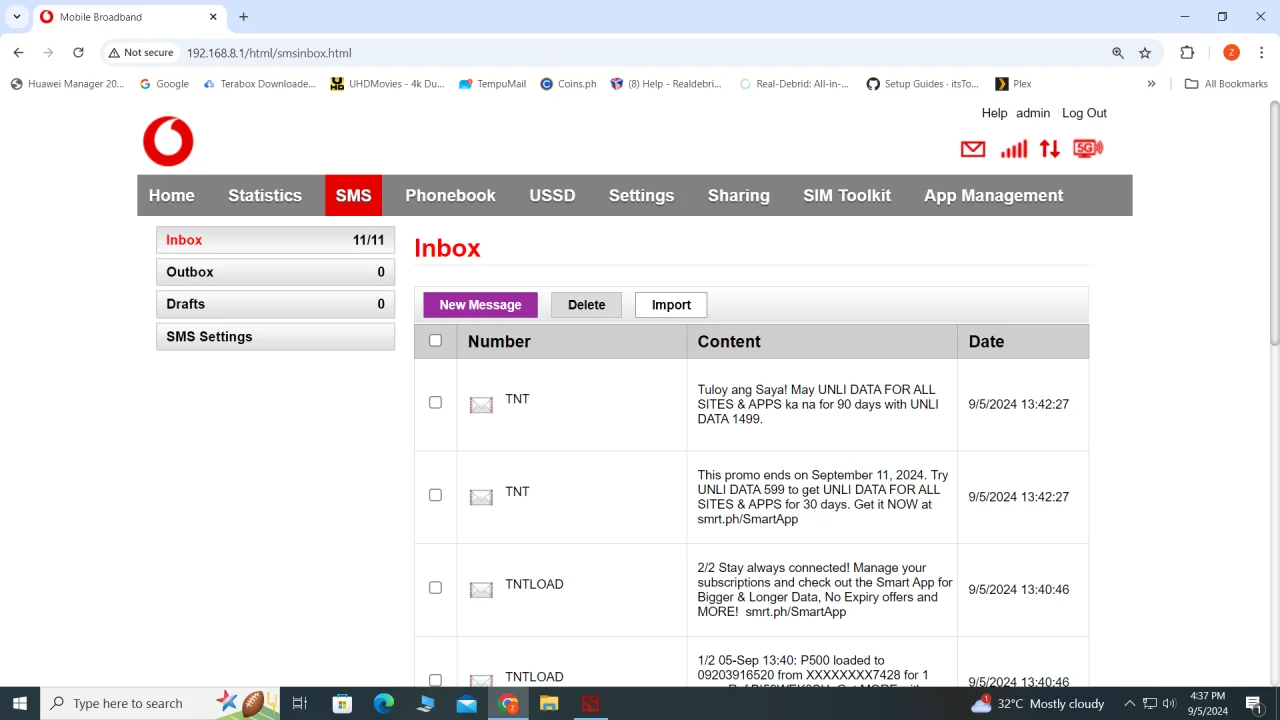Go to Home tab
This screenshot has height=720, width=1280.
(x=172, y=195)
